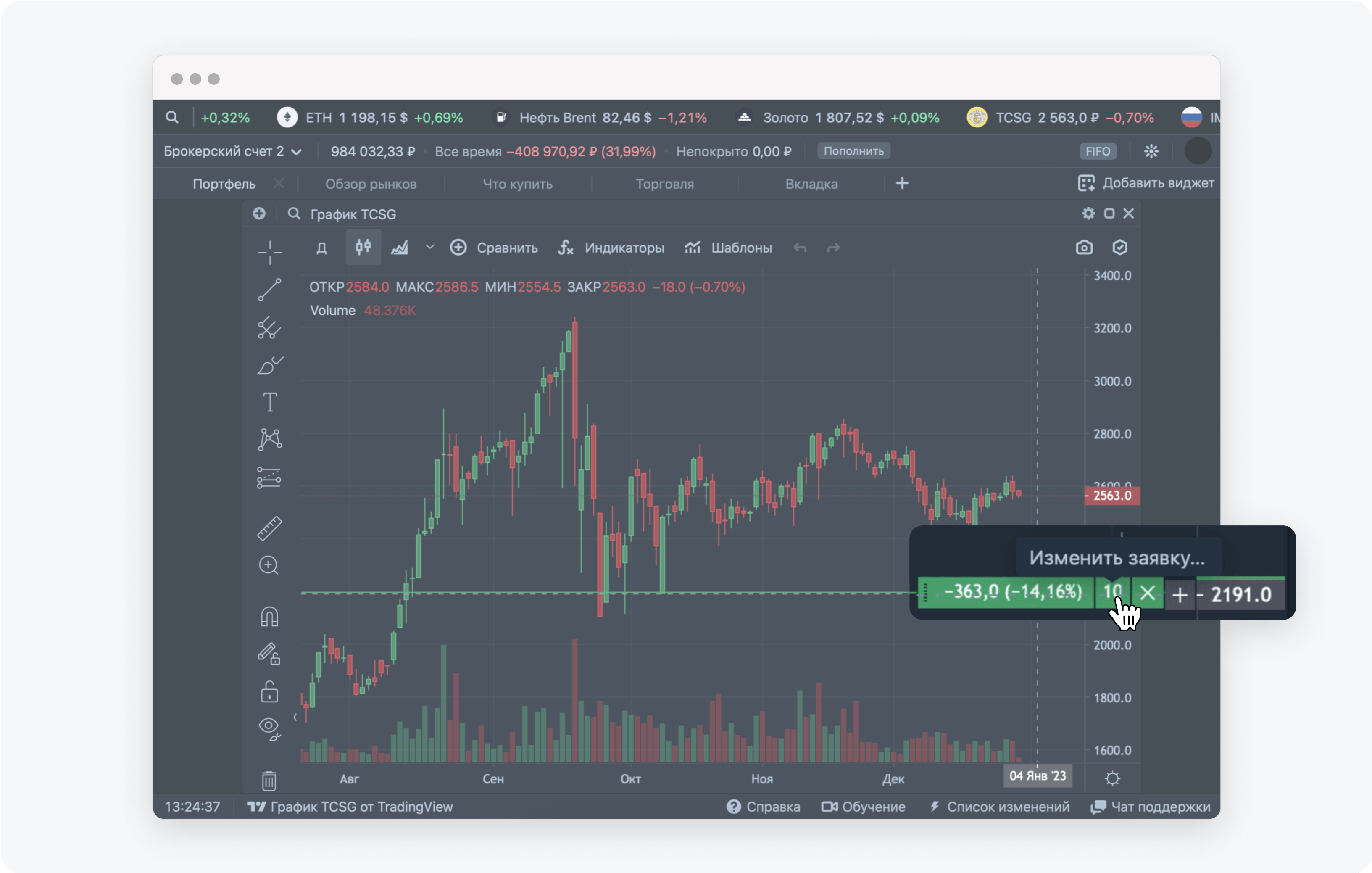Click the snowflake theme icon

click(1151, 152)
